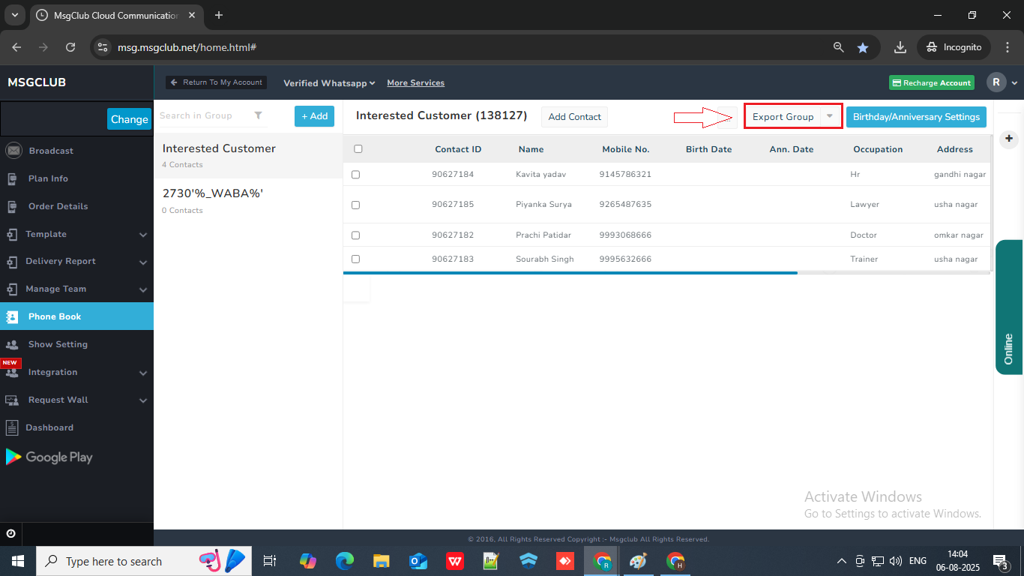This screenshot has height=576, width=1024.
Task: Open Chrome tab search dropdown
Action: pos(14,15)
